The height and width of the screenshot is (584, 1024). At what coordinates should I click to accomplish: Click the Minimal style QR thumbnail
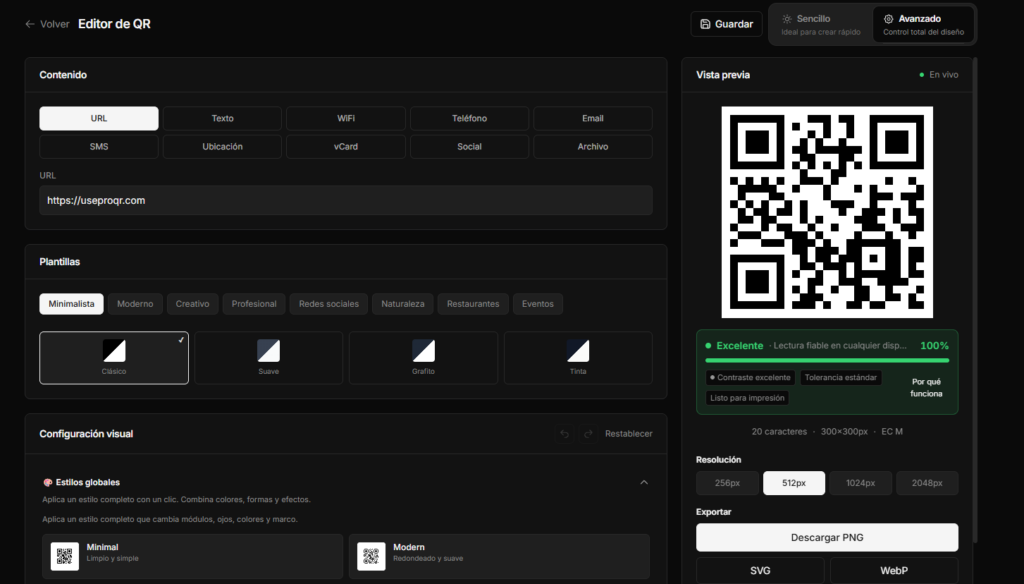tap(65, 557)
